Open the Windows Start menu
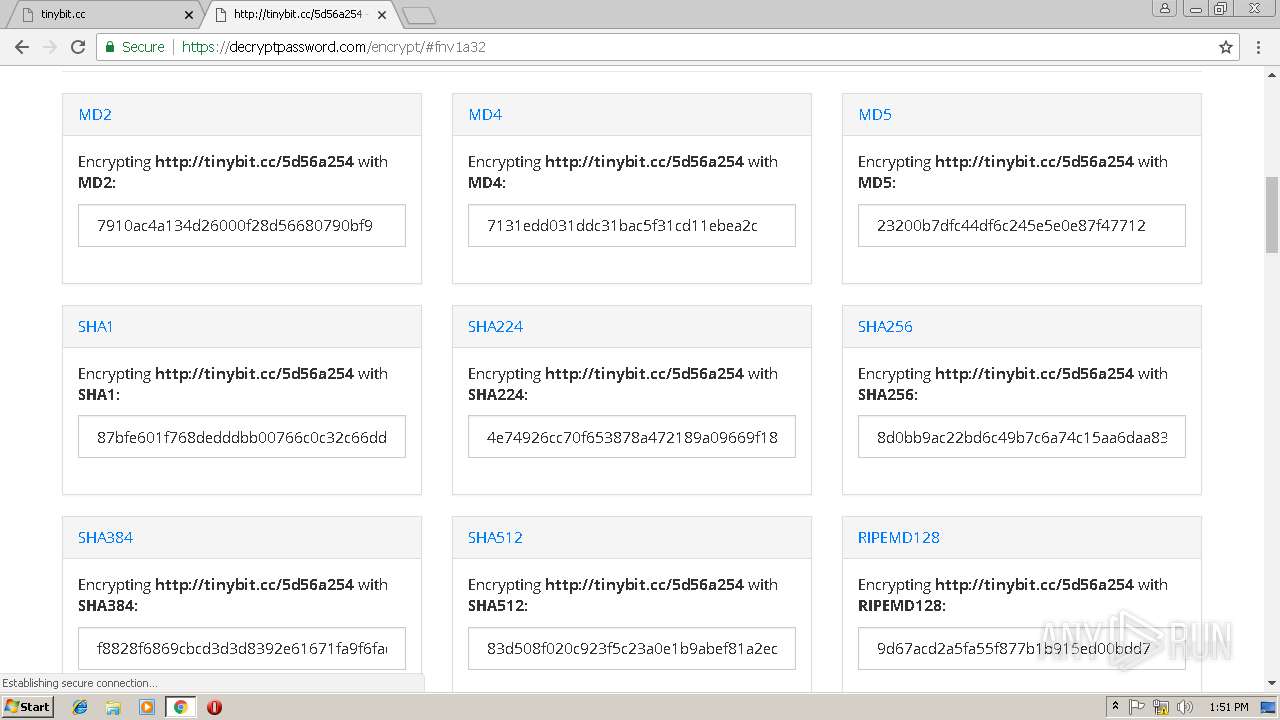Image resolution: width=1280 pixels, height=720 pixels. tap(27, 707)
